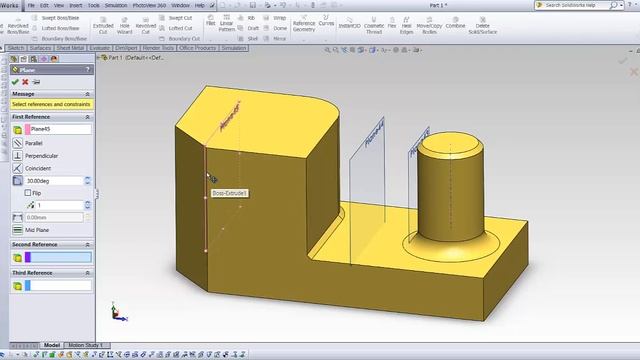Click the Linear Pattern tool
This screenshot has height=360, width=640.
pyautogui.click(x=227, y=23)
